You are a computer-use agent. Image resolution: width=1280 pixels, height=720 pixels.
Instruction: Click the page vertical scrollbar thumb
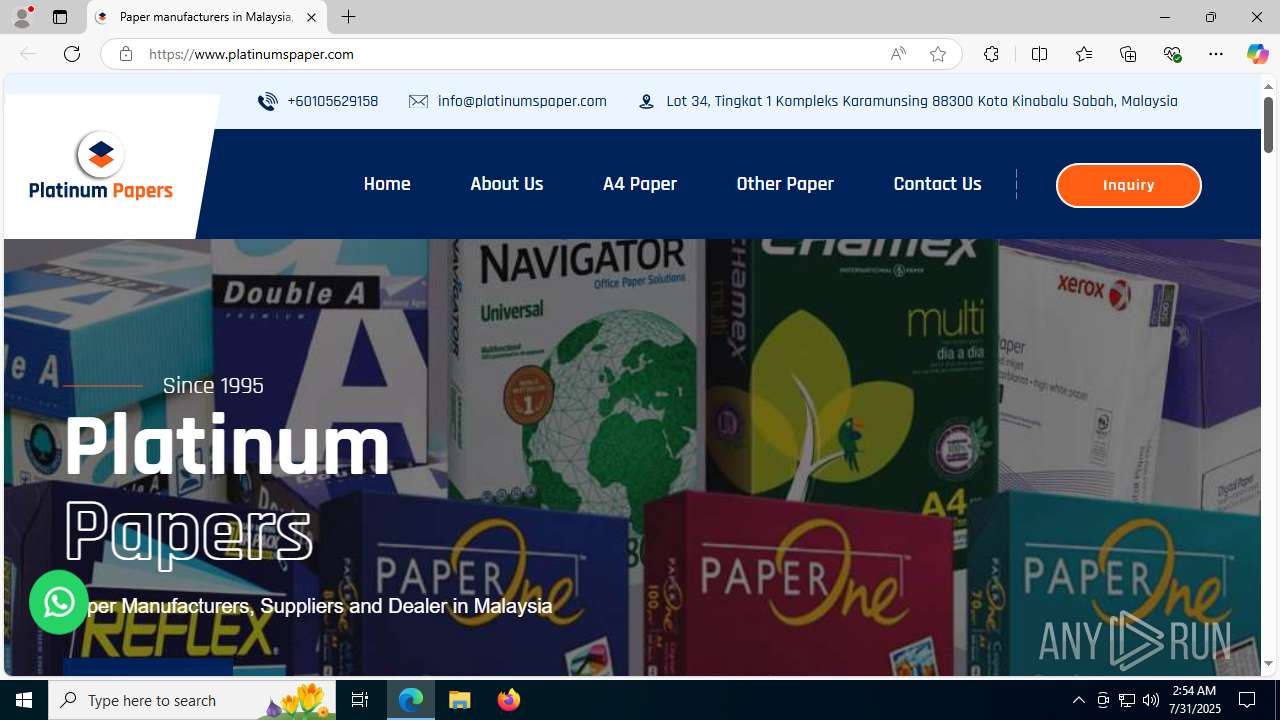click(1268, 125)
